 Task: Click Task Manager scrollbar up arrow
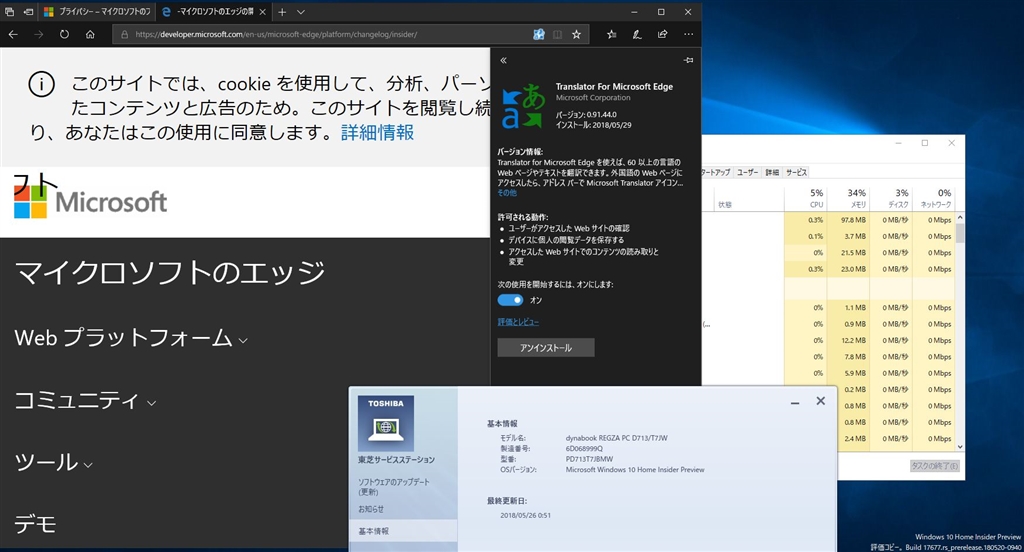click(959, 217)
